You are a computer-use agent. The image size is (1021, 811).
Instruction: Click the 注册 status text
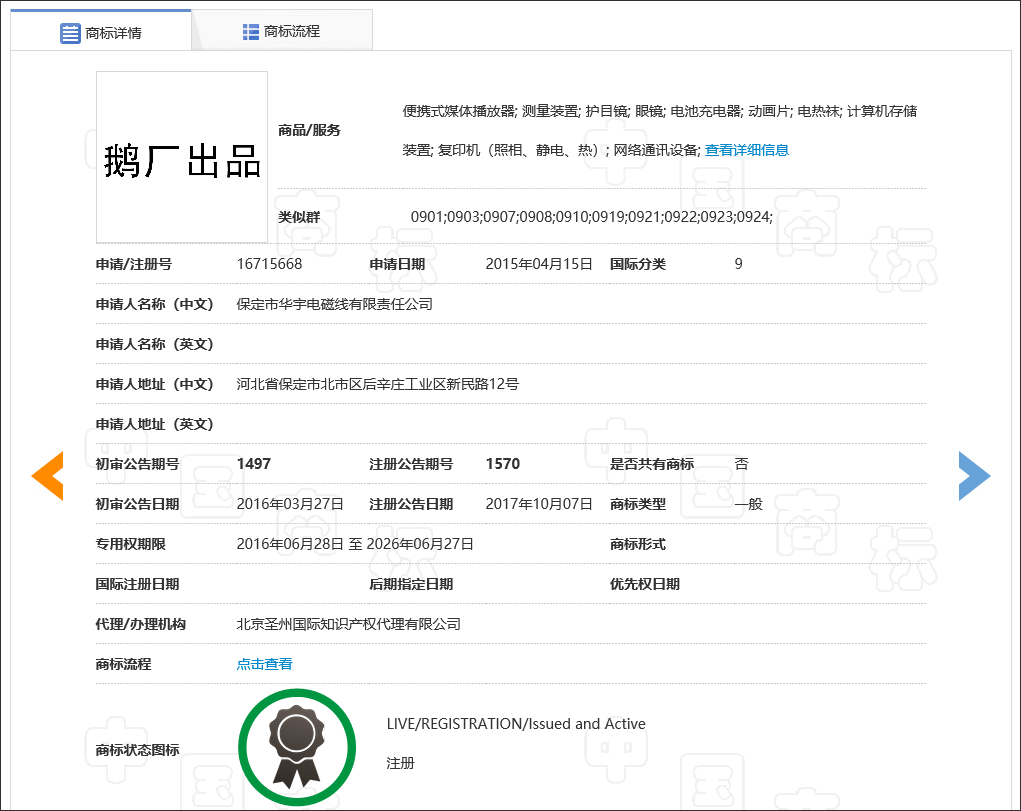click(400, 763)
